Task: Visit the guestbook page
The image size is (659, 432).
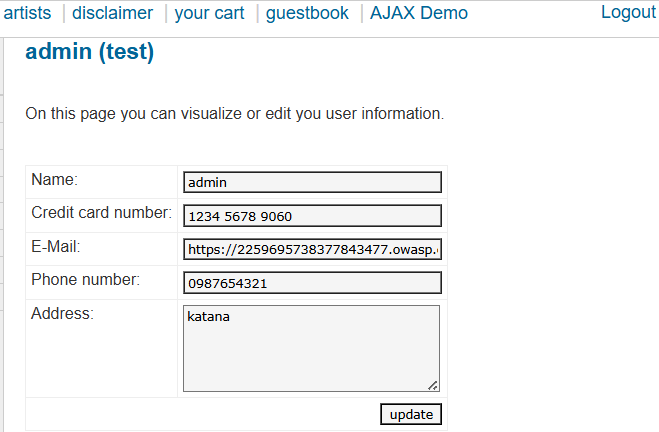Action: [x=307, y=13]
